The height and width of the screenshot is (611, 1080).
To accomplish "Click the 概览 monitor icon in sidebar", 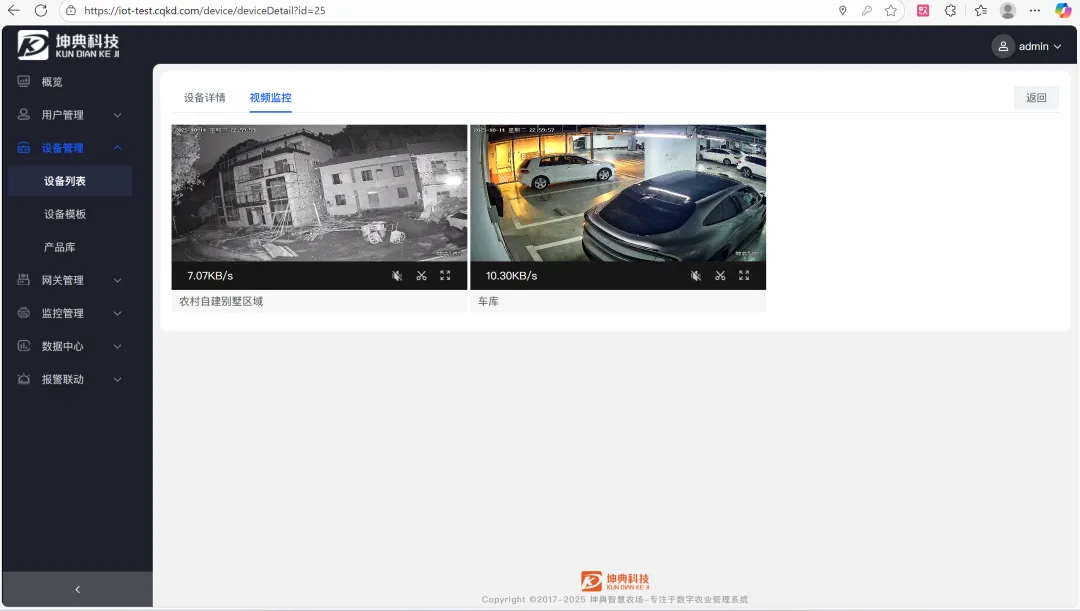I will coord(23,81).
